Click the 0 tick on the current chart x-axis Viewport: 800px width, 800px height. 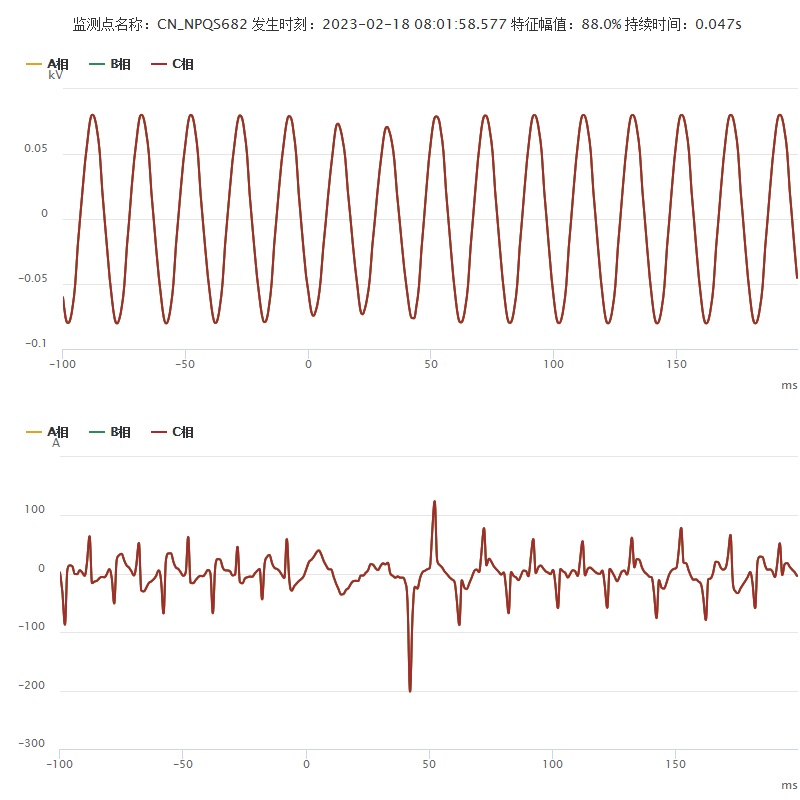306,764
